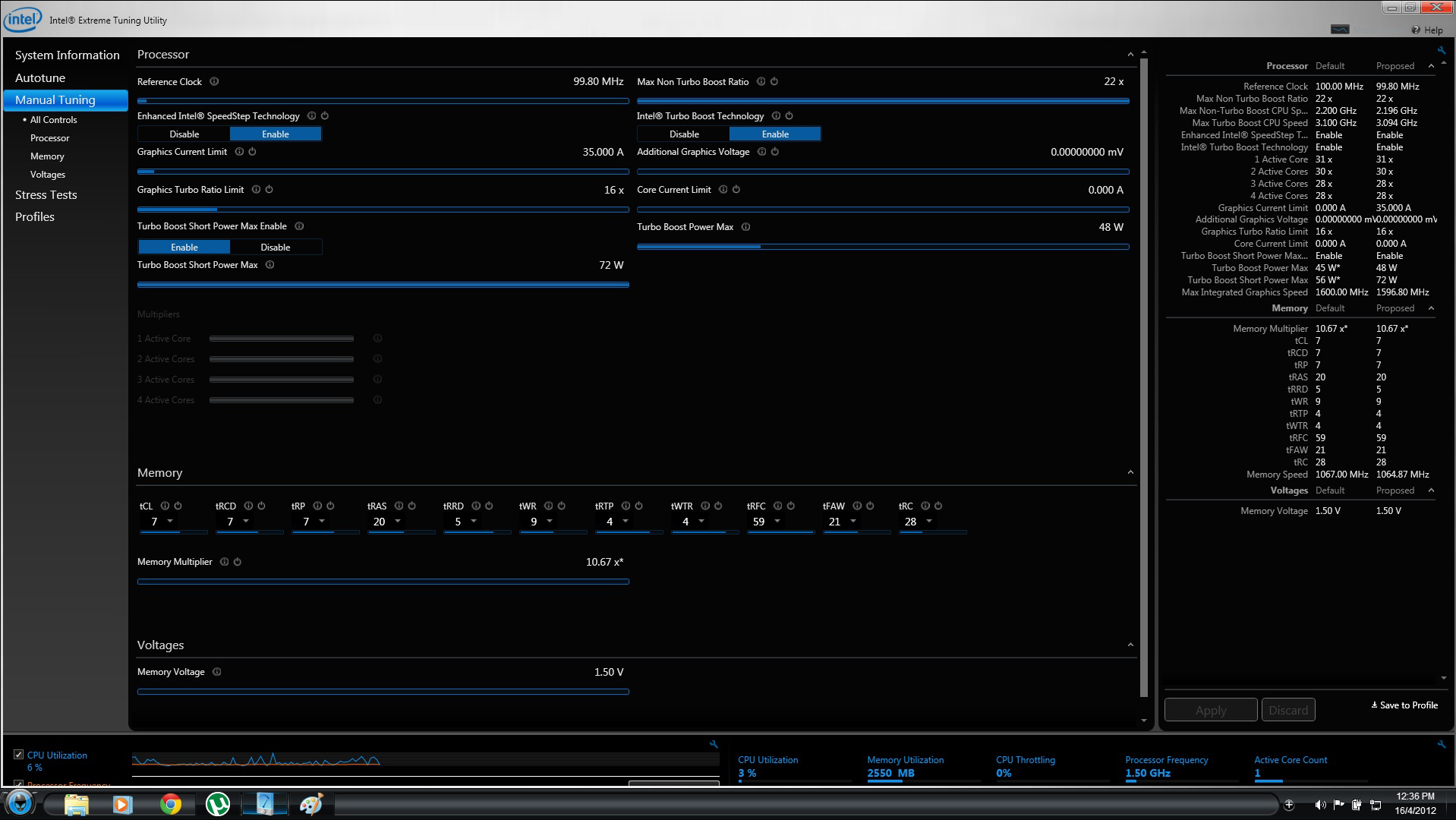Click the info icon beside Graphics Current Limit
This screenshot has width=1456, height=820.
(x=239, y=151)
